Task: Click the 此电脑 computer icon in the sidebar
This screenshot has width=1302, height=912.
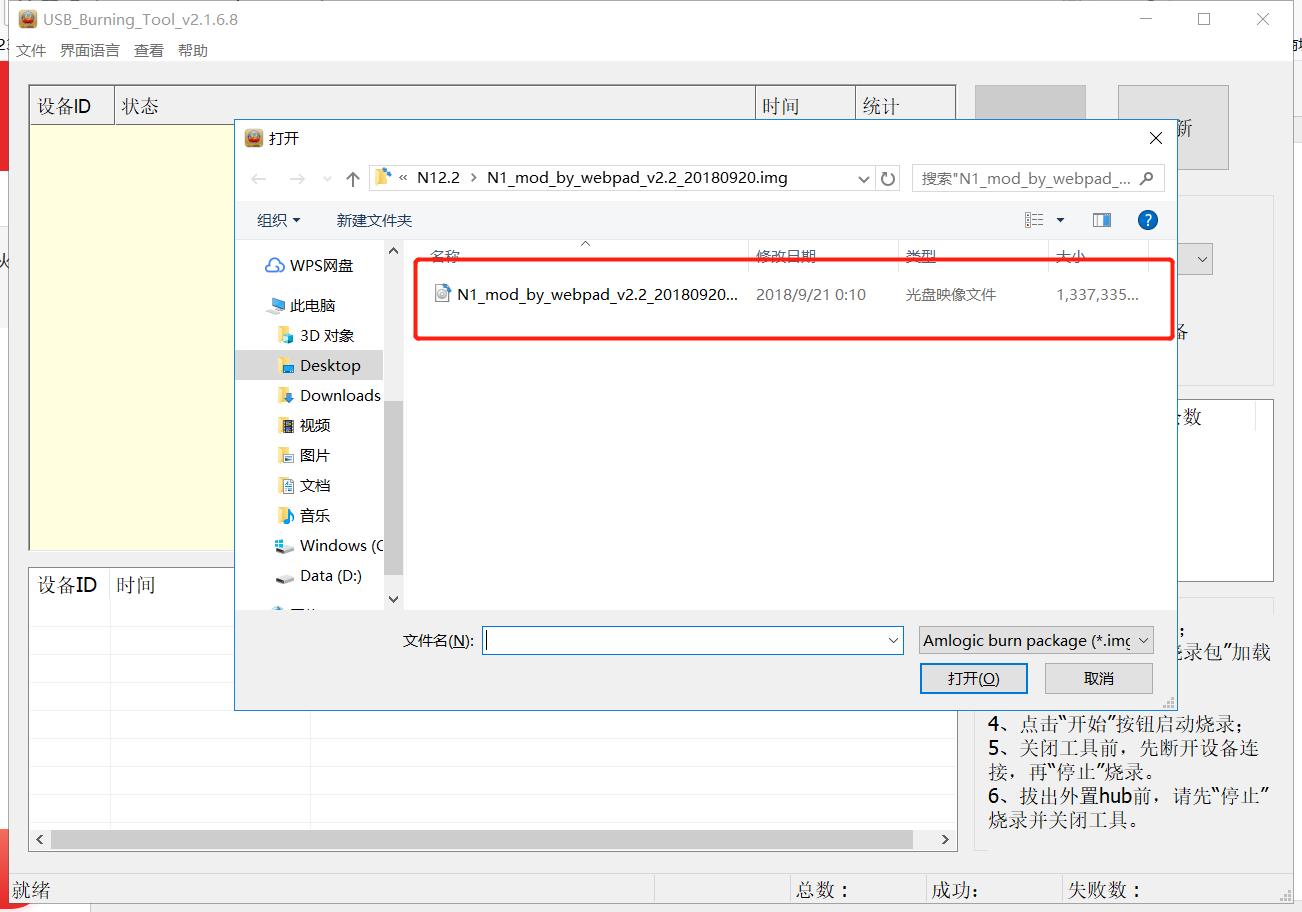Action: 276,306
